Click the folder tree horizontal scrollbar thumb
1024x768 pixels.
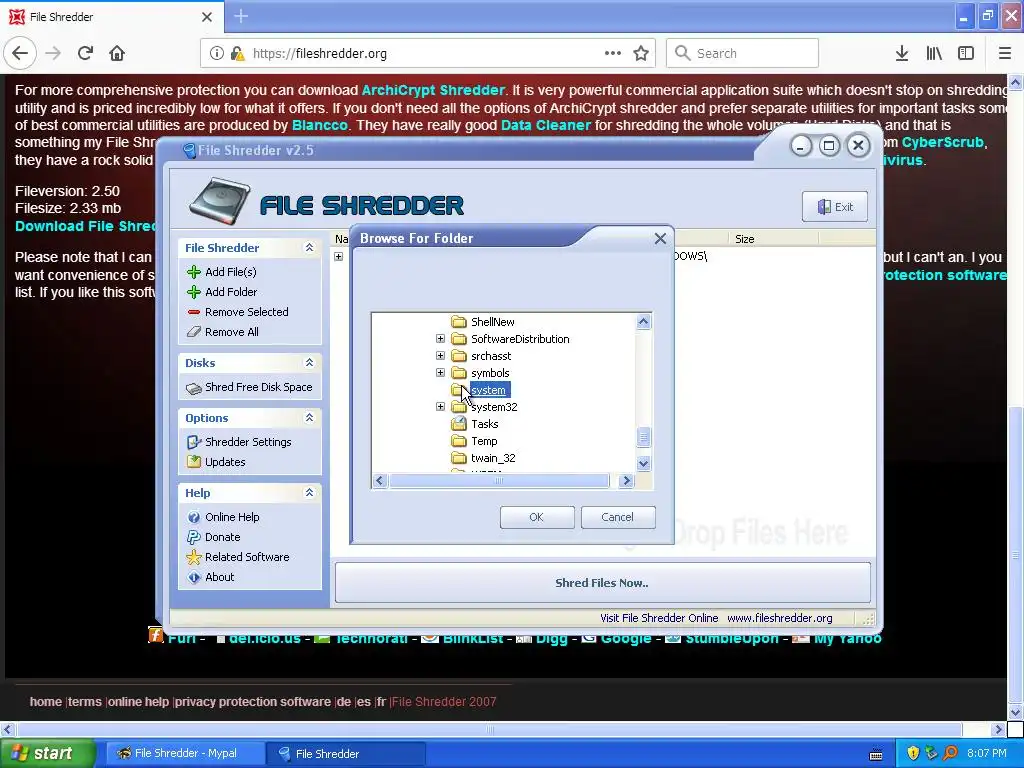[x=499, y=481]
